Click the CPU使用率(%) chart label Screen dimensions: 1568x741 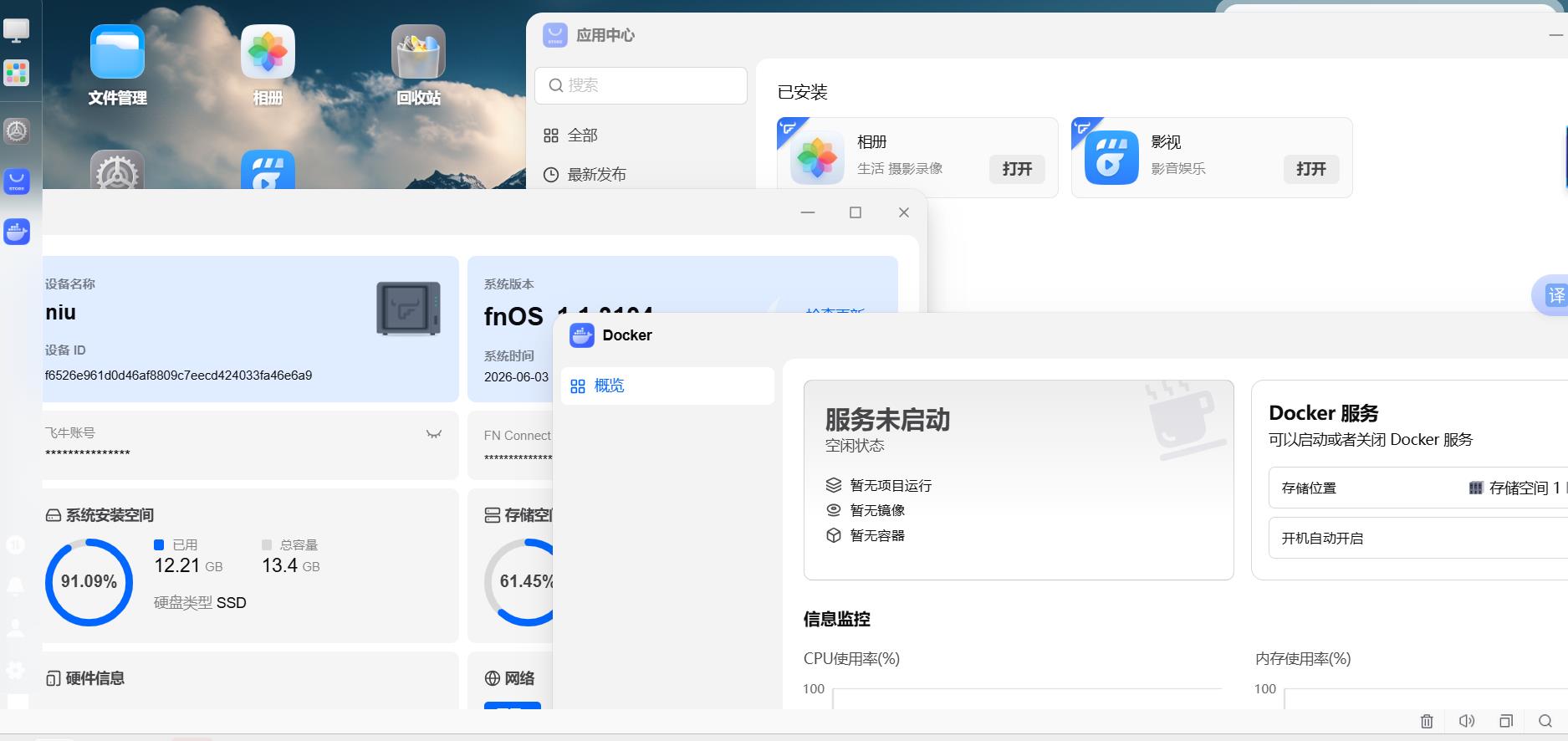(851, 659)
